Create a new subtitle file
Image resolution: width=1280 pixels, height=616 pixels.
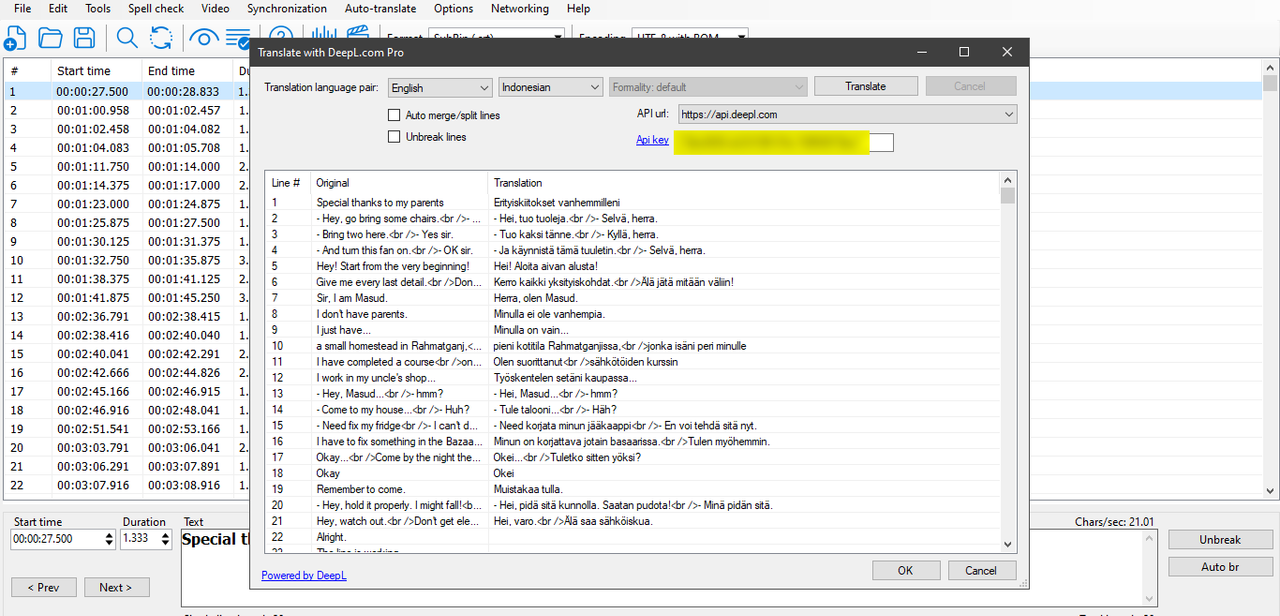pos(15,37)
